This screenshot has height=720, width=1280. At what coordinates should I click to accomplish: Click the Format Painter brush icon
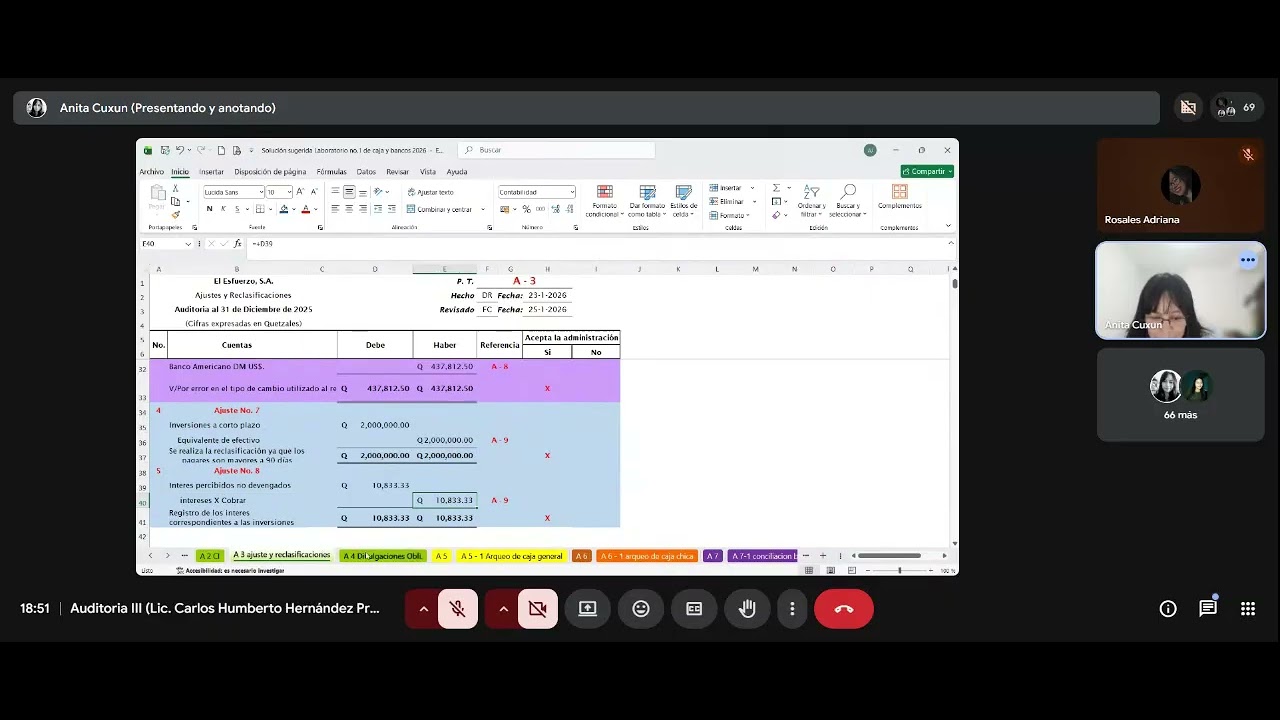(x=175, y=213)
